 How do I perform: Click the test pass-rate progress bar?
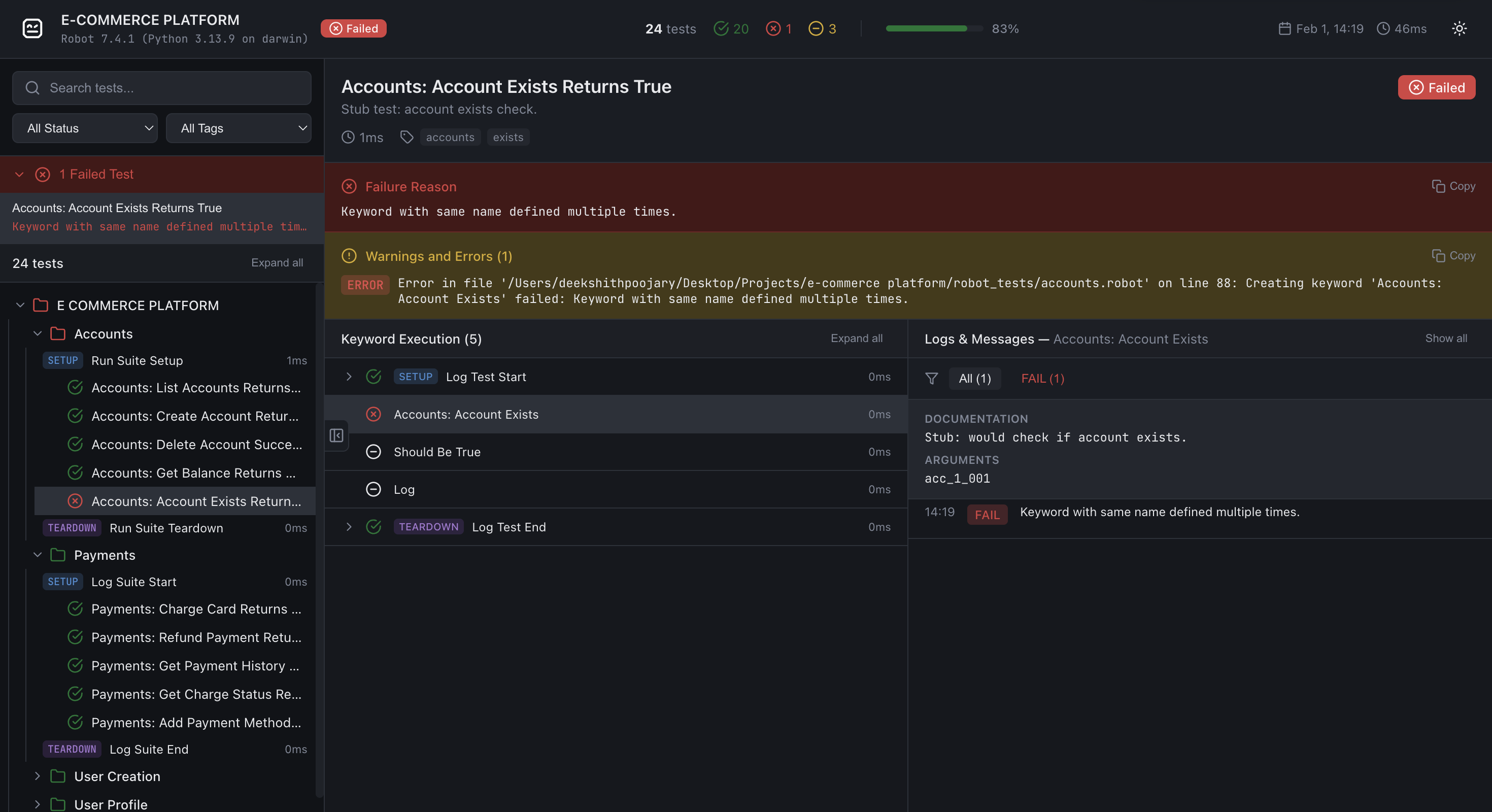[x=934, y=28]
